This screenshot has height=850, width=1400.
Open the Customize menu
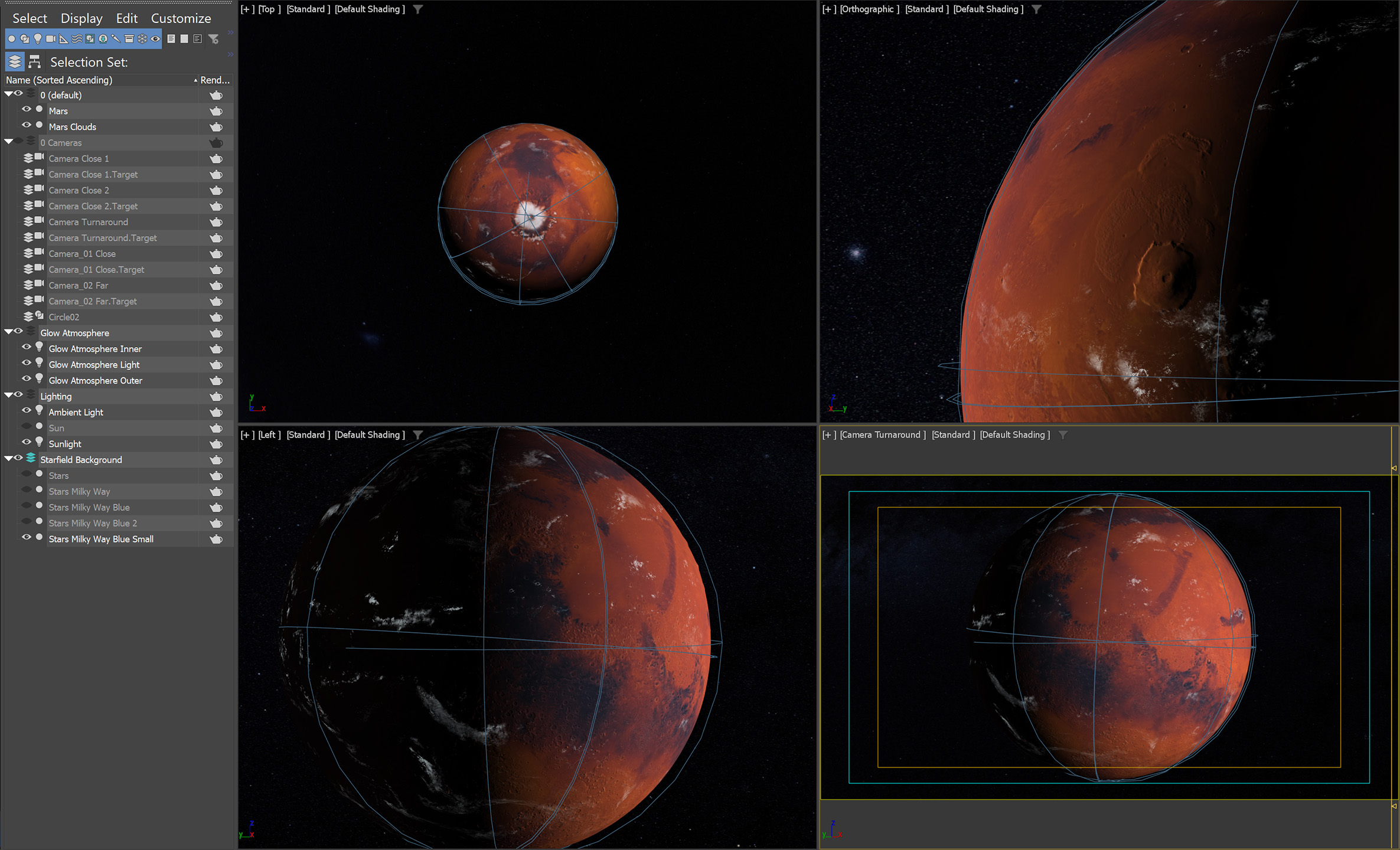point(181,18)
